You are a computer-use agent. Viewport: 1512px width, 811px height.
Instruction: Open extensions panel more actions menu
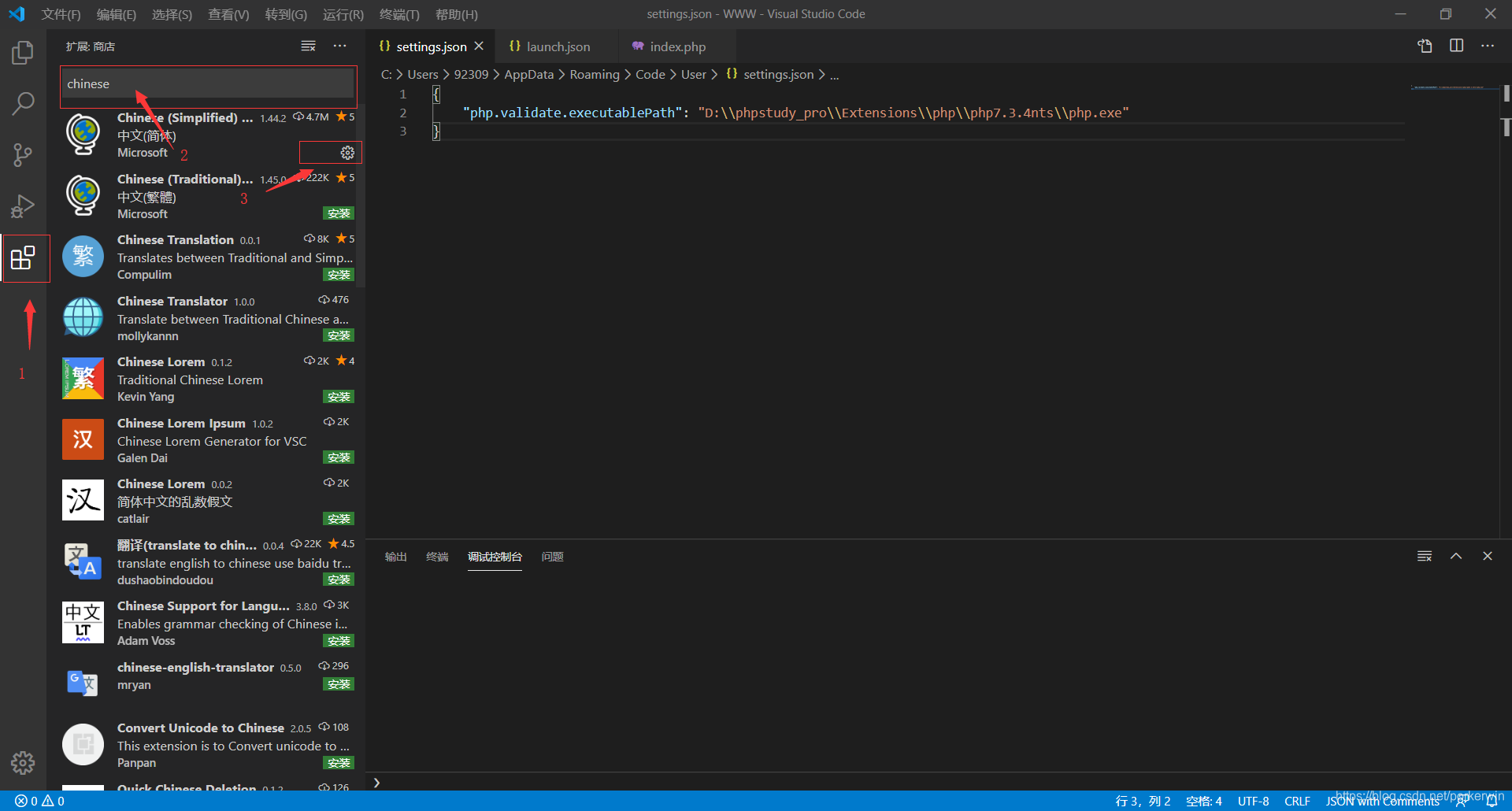pos(339,46)
